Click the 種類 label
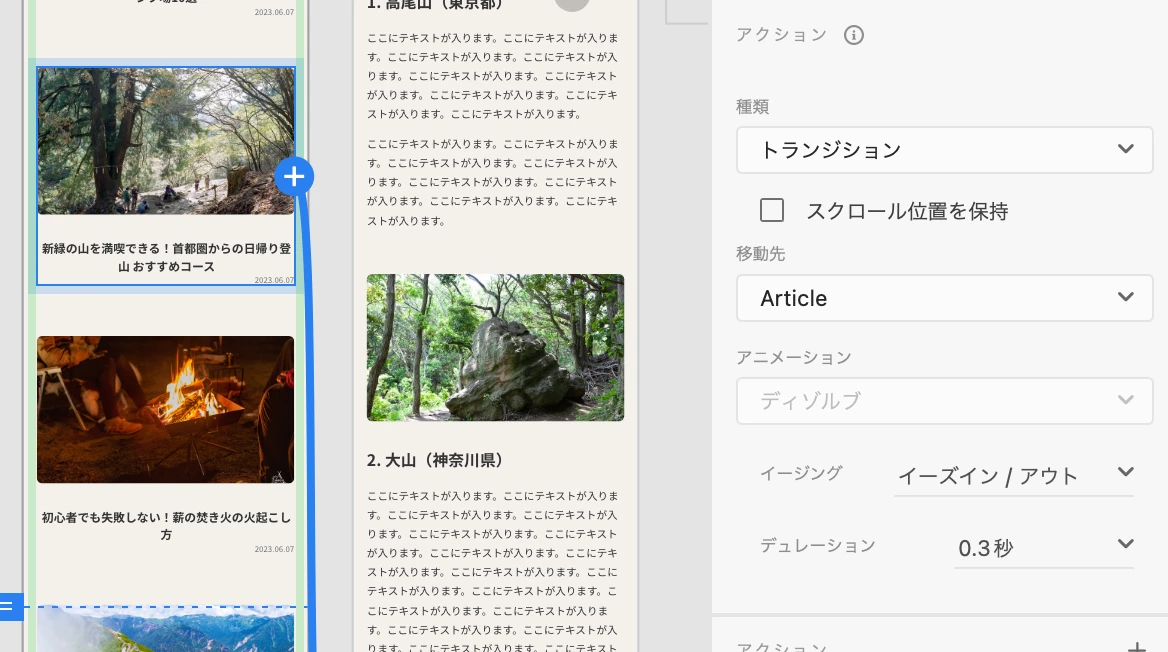The width and height of the screenshot is (1168, 652). [752, 107]
